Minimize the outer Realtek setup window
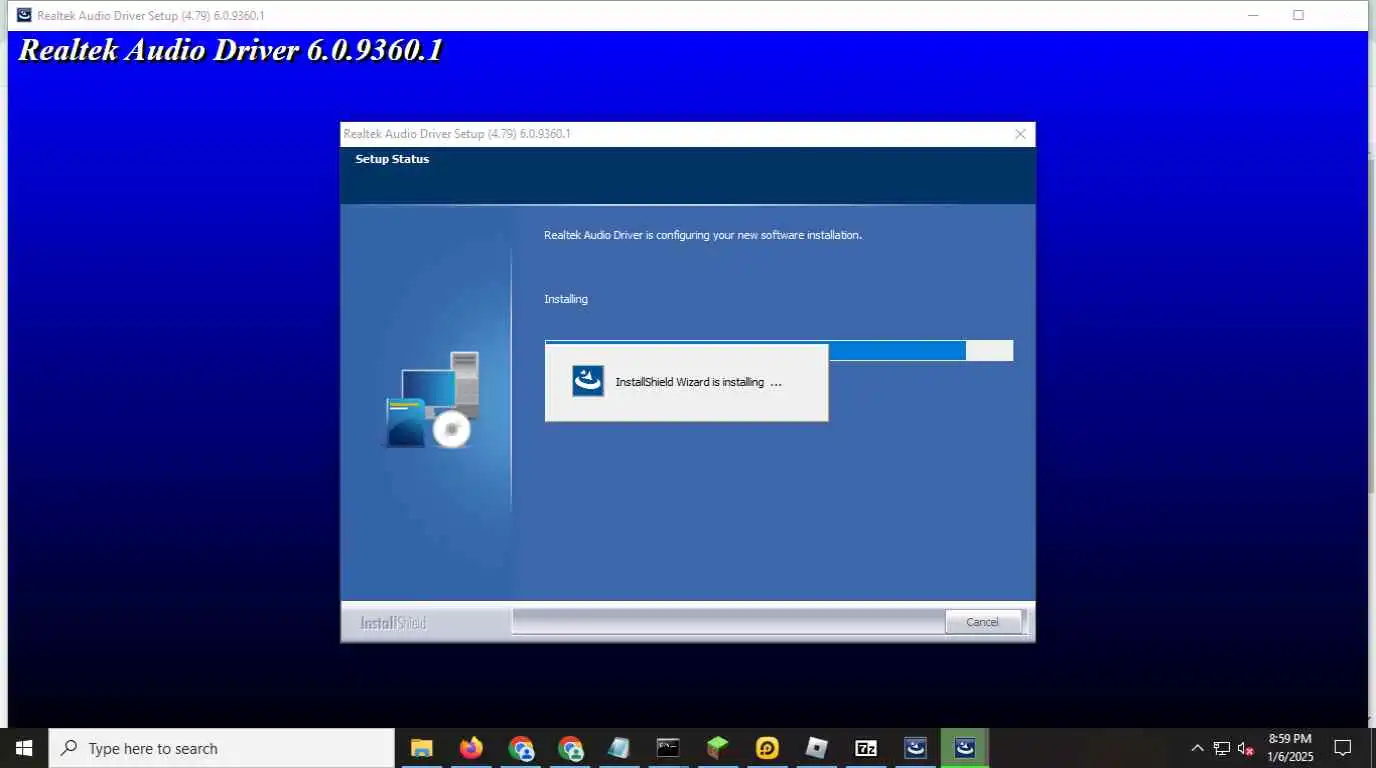 pos(1254,15)
